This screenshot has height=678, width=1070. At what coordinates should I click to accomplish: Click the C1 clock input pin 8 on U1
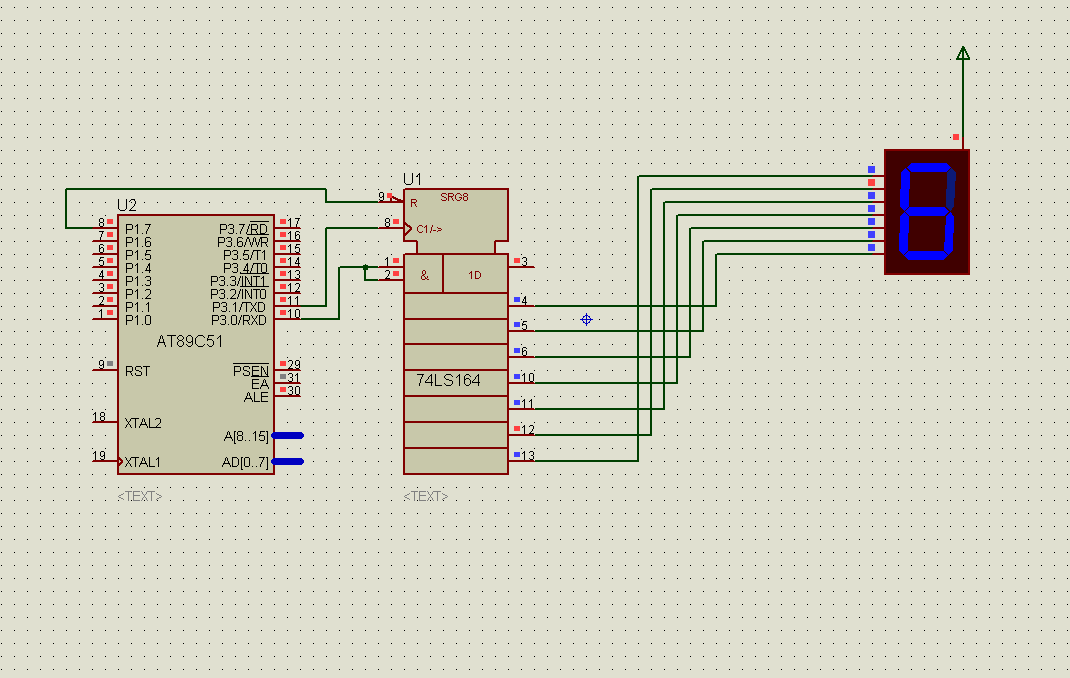391,225
